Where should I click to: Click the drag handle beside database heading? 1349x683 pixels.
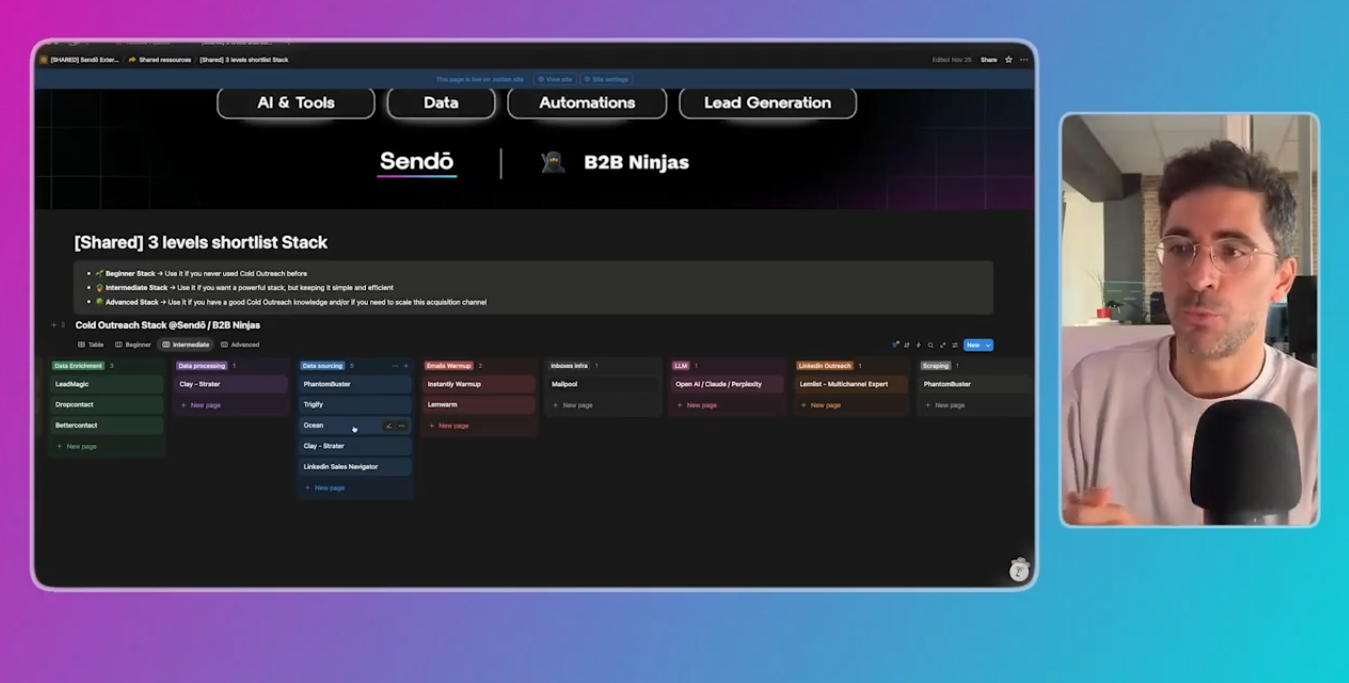click(63, 325)
